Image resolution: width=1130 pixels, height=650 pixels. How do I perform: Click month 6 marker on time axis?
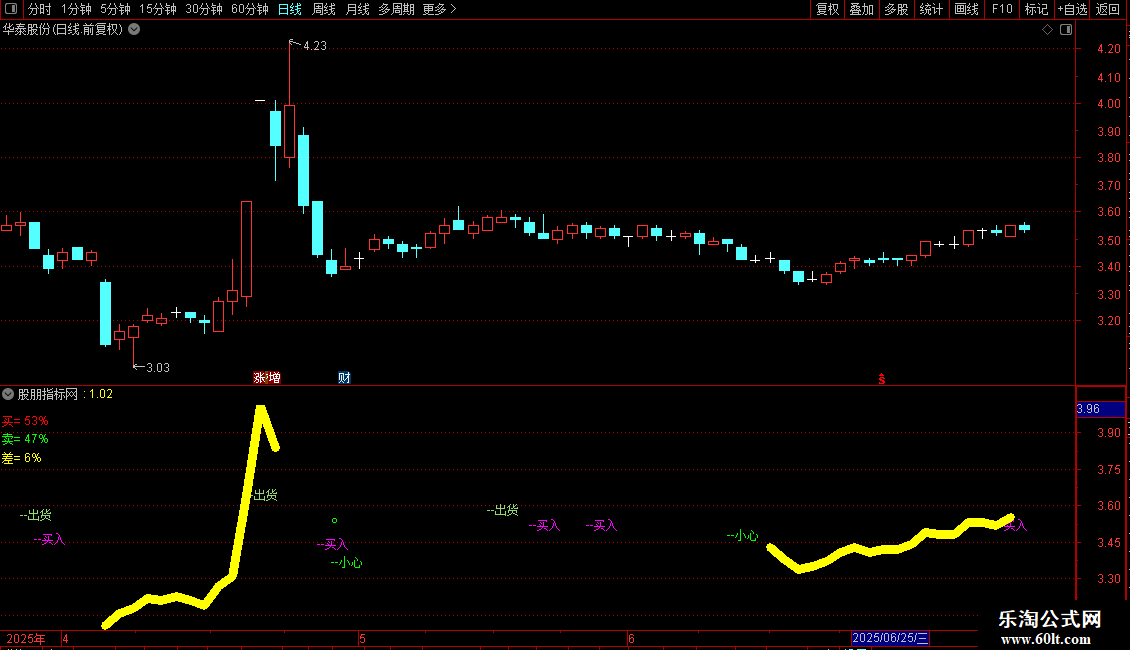click(631, 638)
